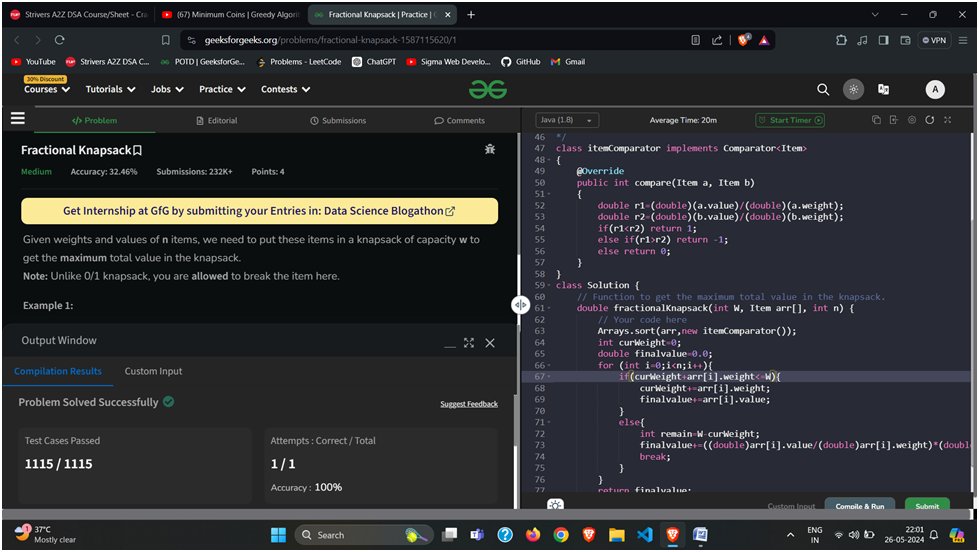
Task: Open the user profile avatar A
Action: [x=935, y=90]
